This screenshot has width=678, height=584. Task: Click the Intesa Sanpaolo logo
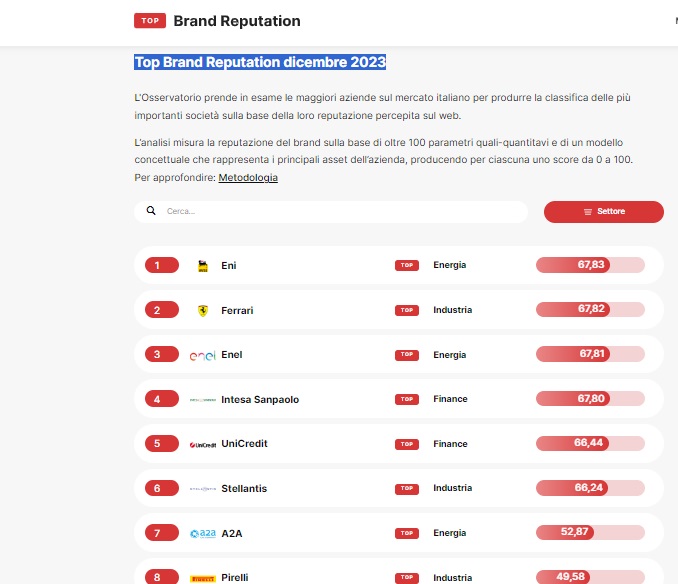coord(203,400)
